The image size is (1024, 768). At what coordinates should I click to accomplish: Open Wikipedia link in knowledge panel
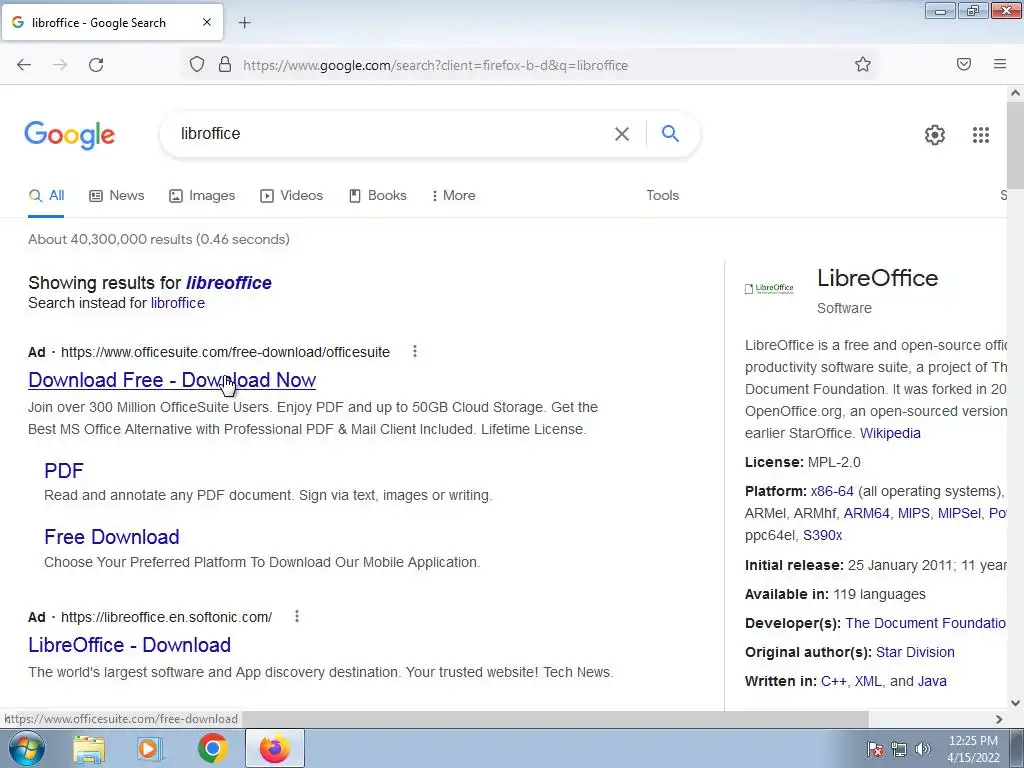point(890,433)
